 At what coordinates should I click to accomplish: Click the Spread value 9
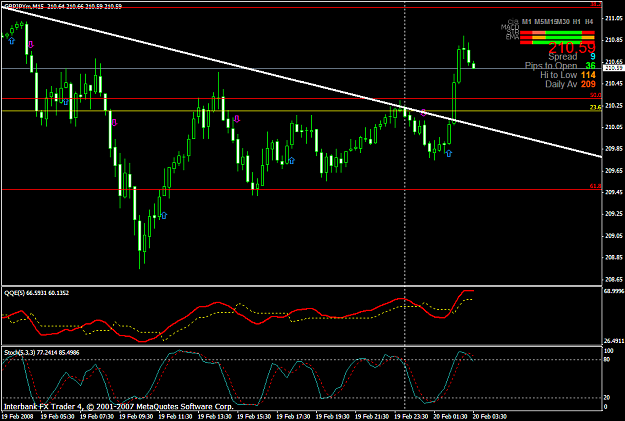coord(593,57)
